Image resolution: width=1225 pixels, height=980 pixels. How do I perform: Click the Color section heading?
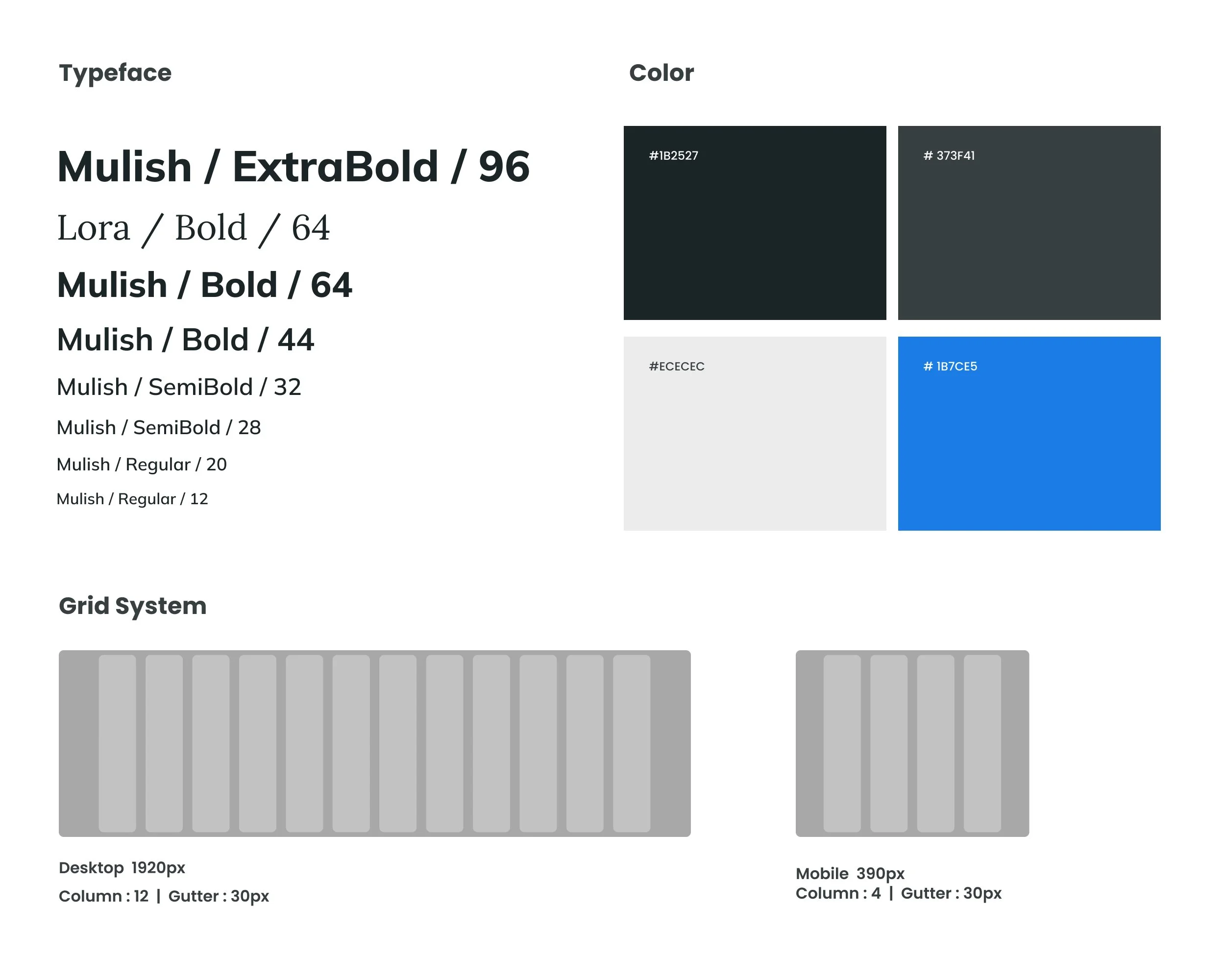click(661, 73)
